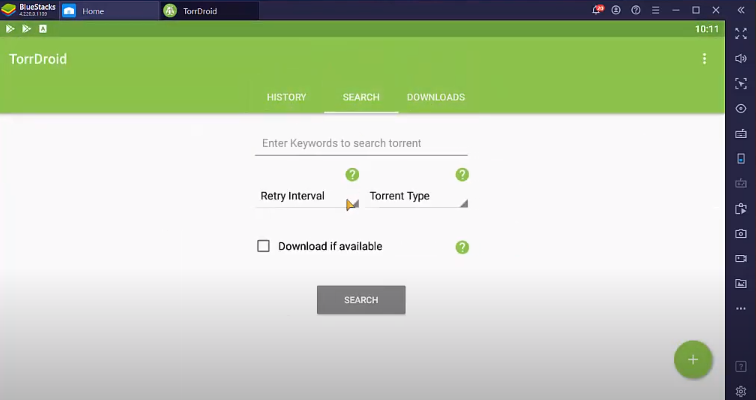Check the Download if available box
The width and height of the screenshot is (756, 400).
[x=263, y=246]
